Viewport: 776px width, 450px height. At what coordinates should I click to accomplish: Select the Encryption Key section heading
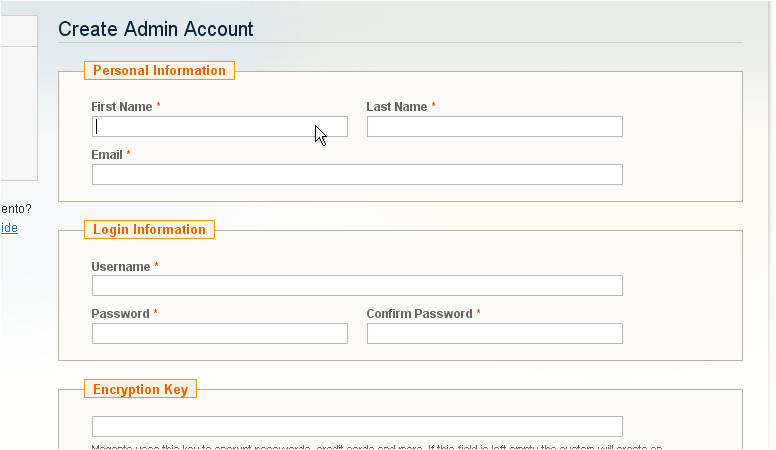tap(140, 389)
